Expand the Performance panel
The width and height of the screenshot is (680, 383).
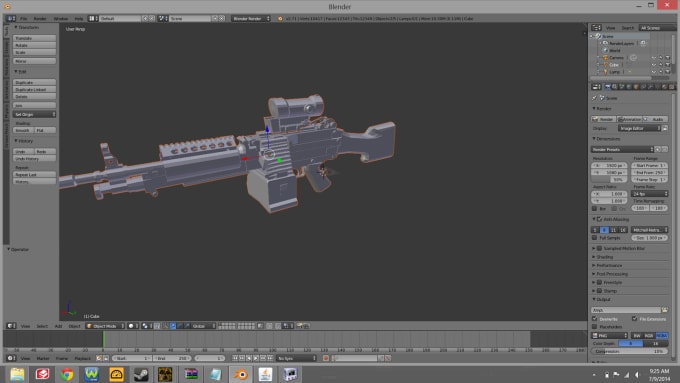click(608, 265)
